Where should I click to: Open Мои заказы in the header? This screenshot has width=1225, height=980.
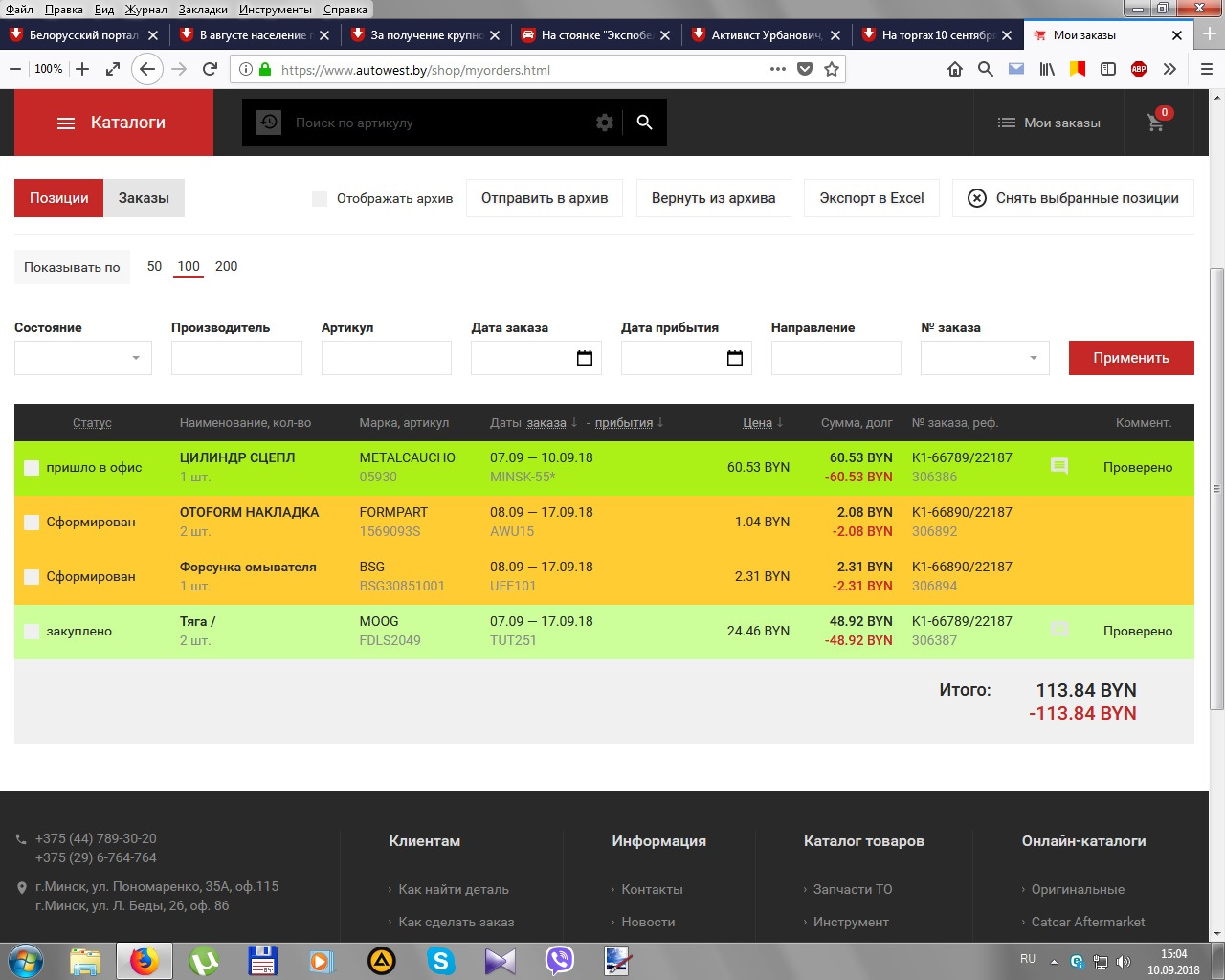click(1049, 122)
